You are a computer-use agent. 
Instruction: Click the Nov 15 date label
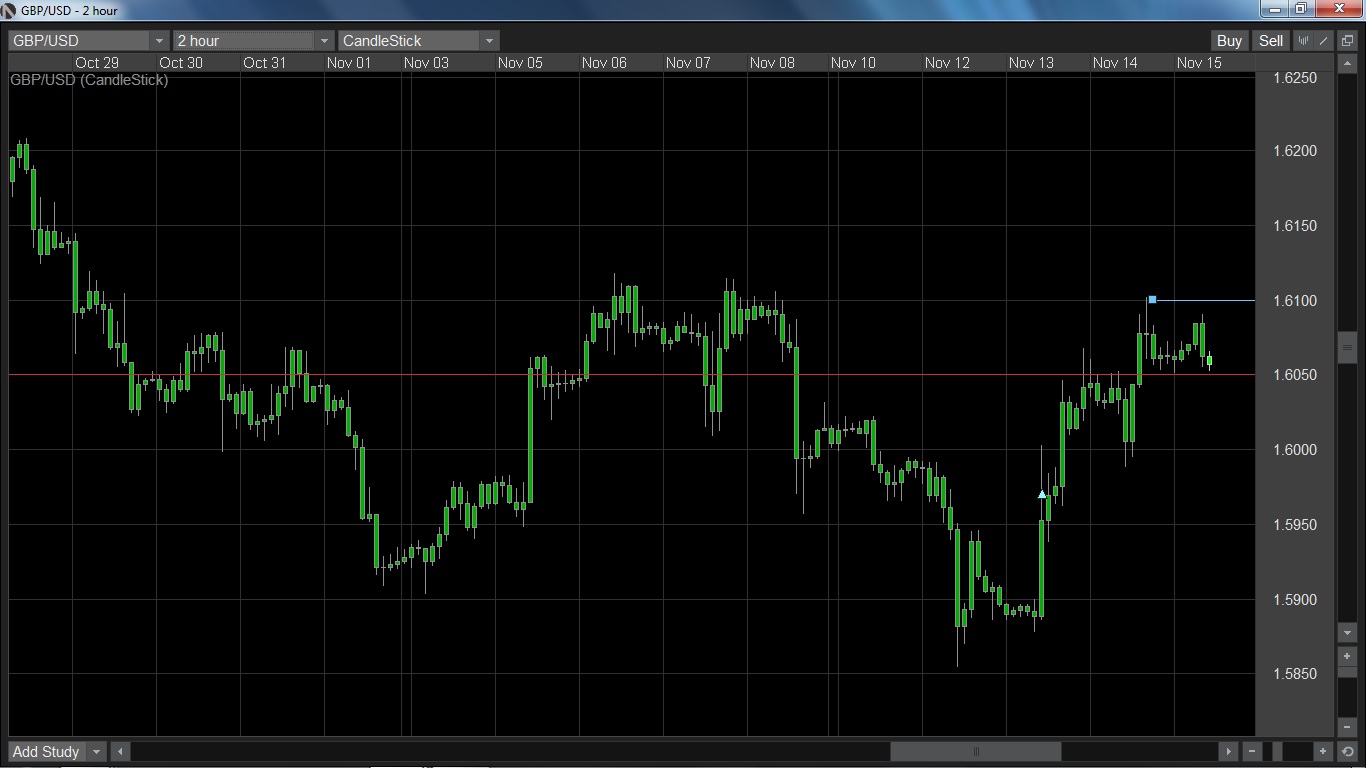[1199, 62]
